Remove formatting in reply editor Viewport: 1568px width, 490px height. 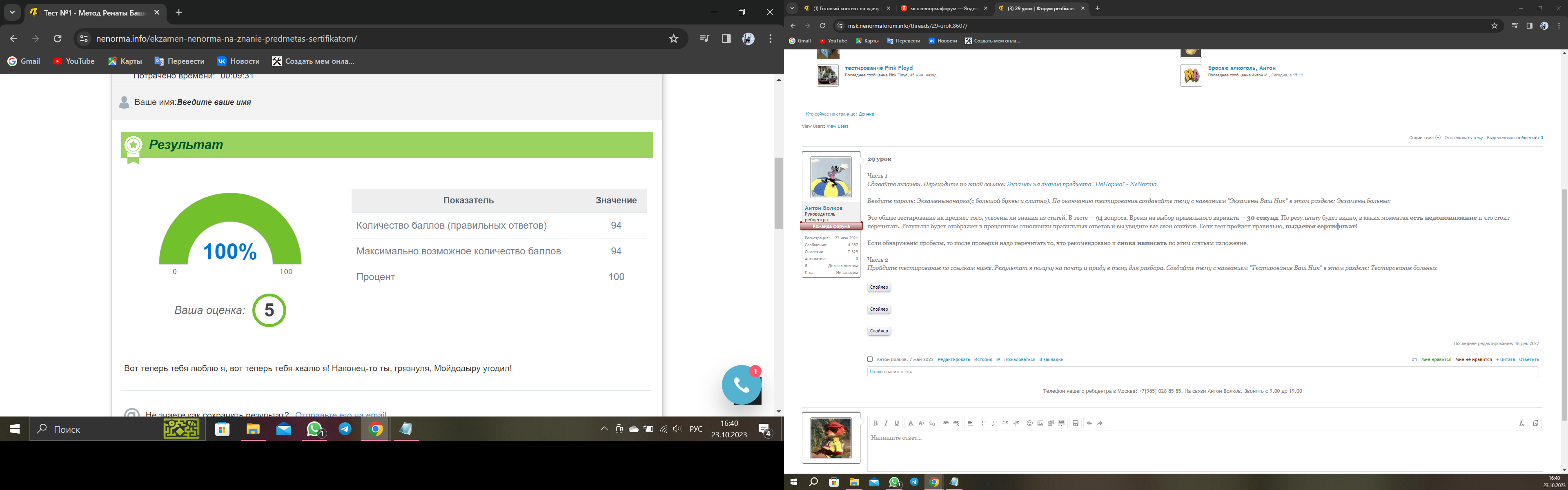(1522, 423)
